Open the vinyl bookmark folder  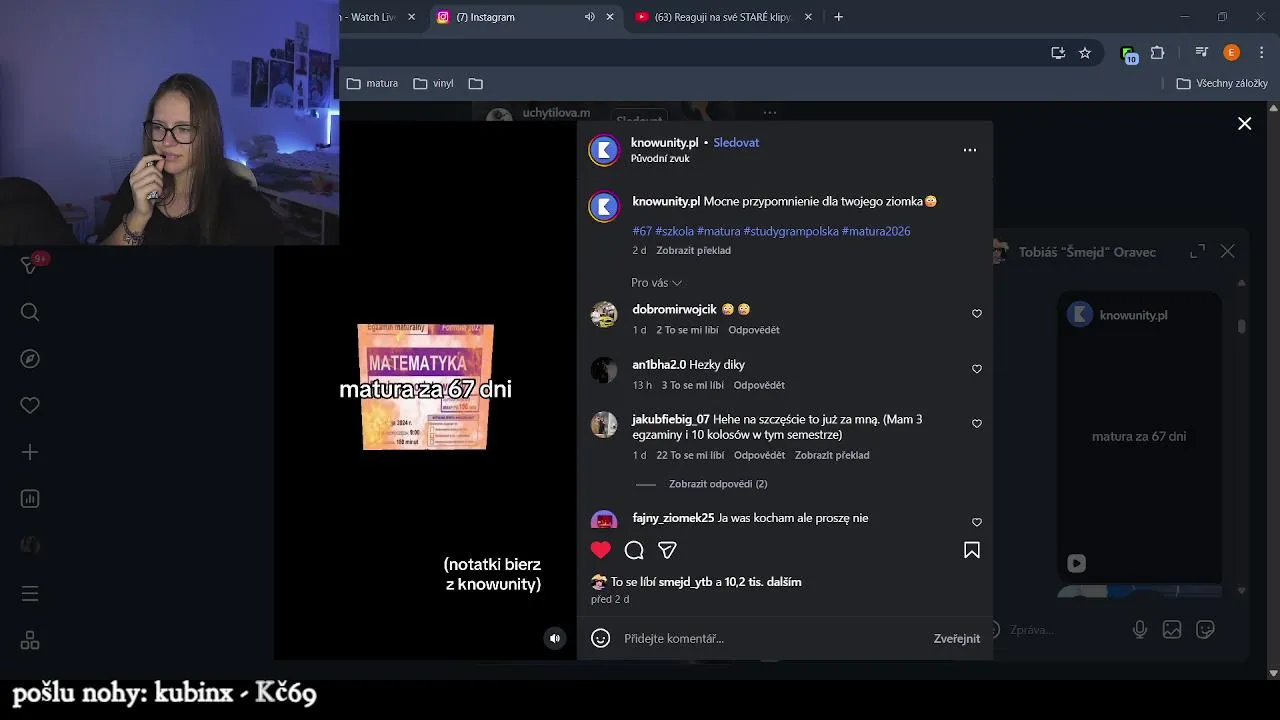coord(433,84)
